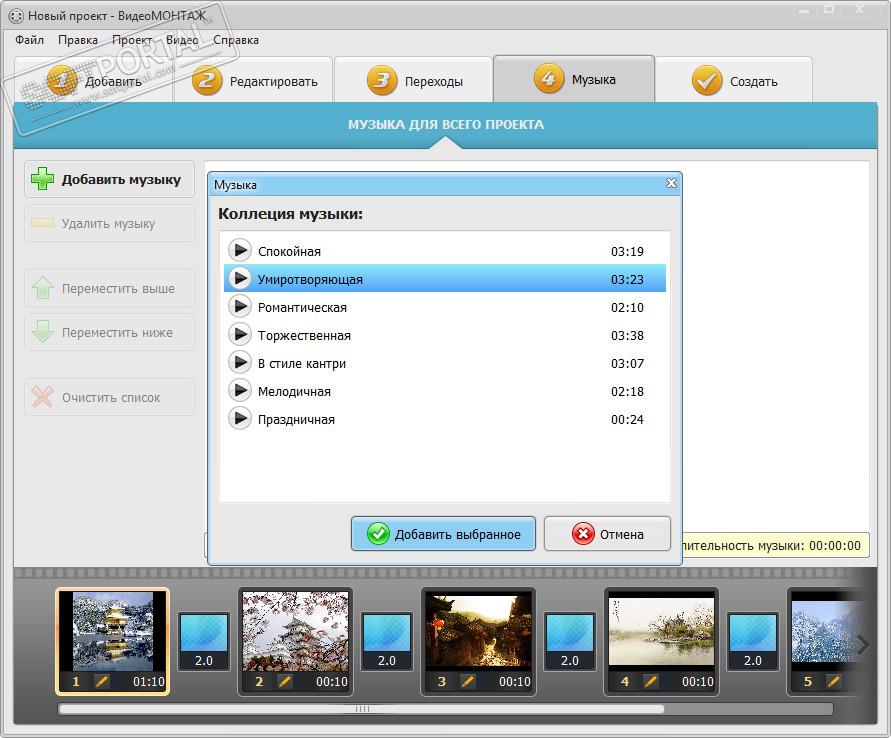Click the 03:23 duration of Умиротворяющая
The height and width of the screenshot is (738, 891).
tap(627, 280)
